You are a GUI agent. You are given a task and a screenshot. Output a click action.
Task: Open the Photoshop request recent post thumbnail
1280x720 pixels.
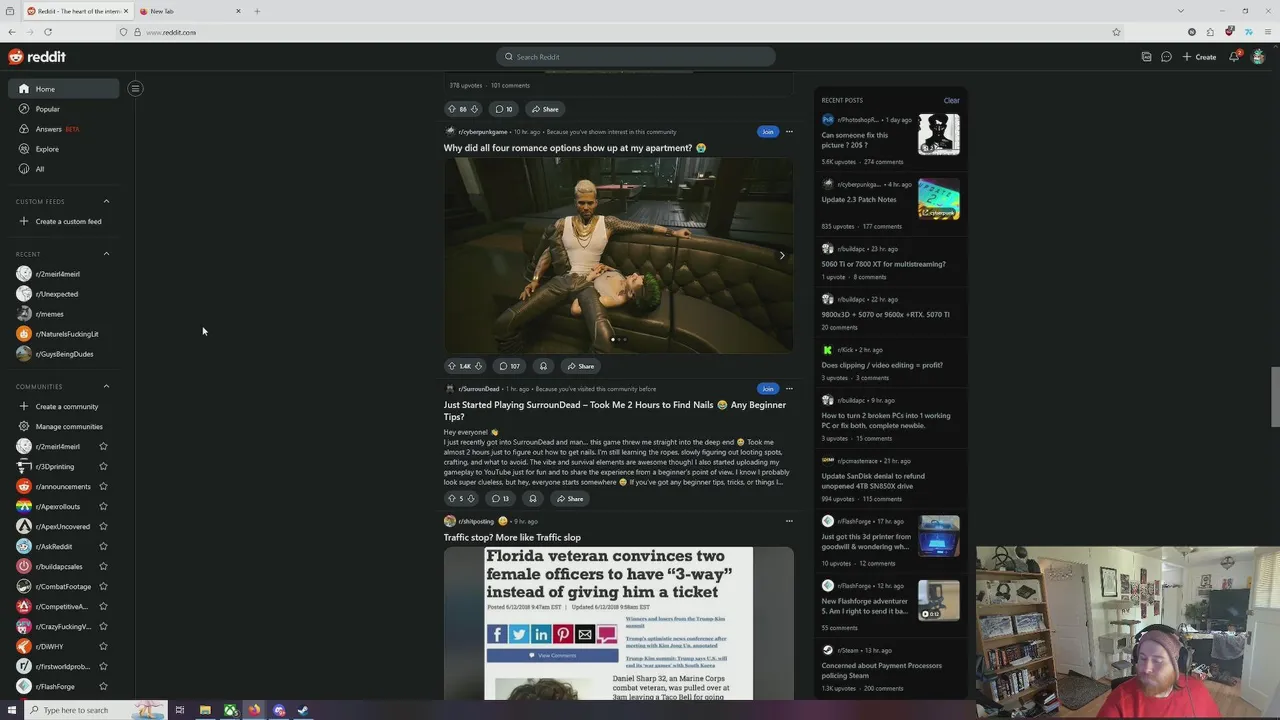pos(939,135)
